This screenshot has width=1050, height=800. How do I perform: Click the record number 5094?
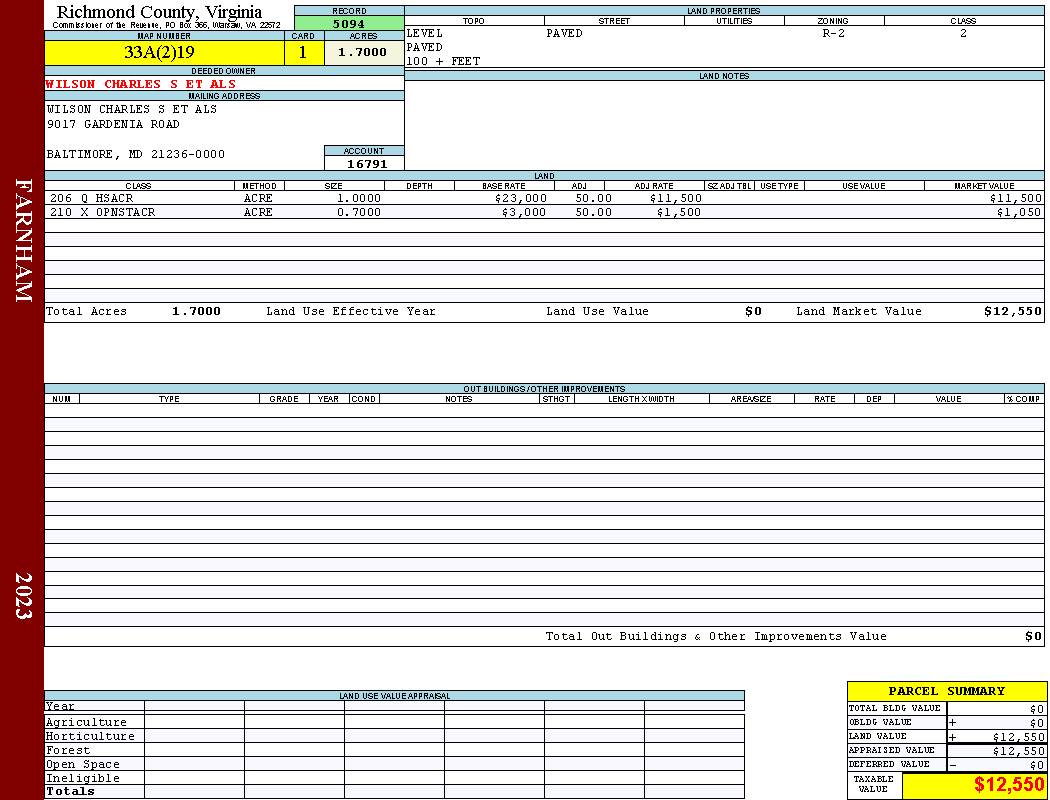[349, 23]
